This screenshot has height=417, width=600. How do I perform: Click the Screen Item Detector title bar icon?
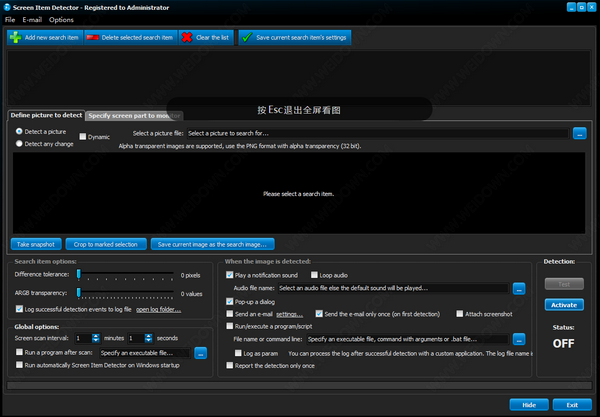tap(7, 7)
